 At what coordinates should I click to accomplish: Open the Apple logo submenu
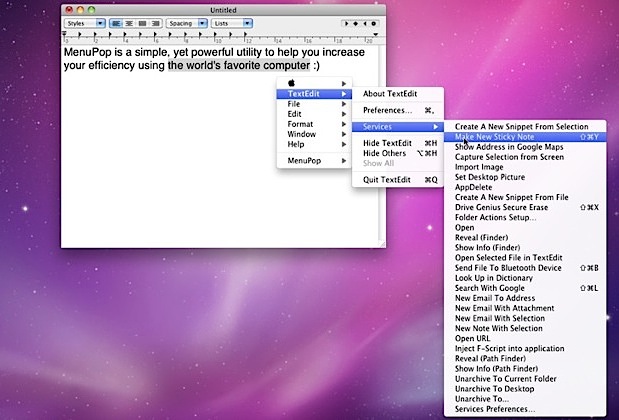click(314, 83)
